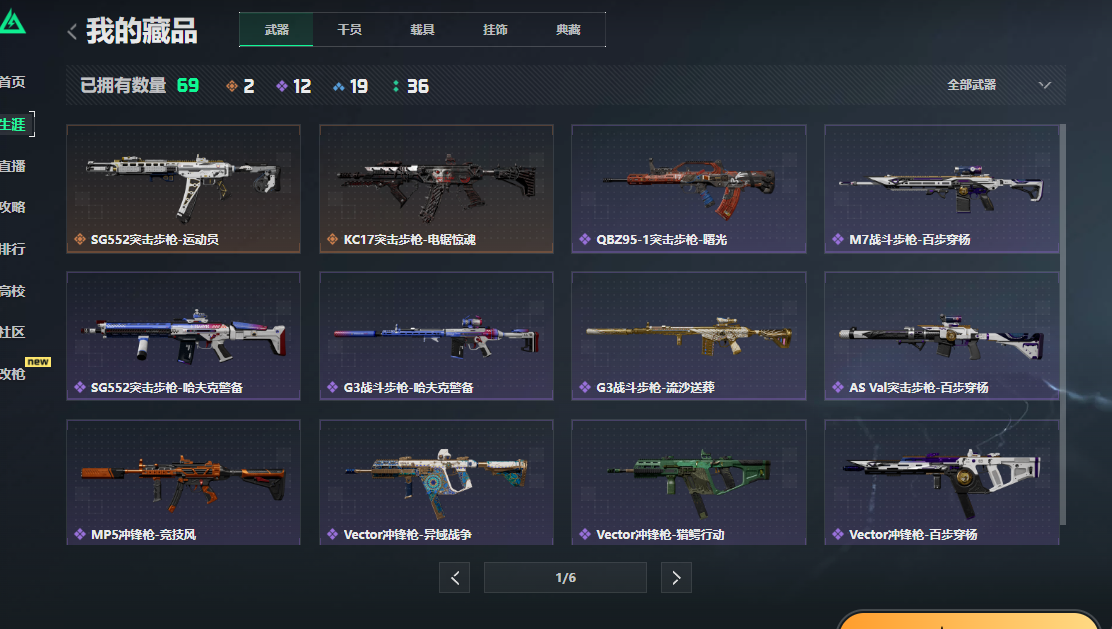Open 改枪 sidebar item with new badge
The width and height of the screenshot is (1112, 629).
[x=13, y=374]
